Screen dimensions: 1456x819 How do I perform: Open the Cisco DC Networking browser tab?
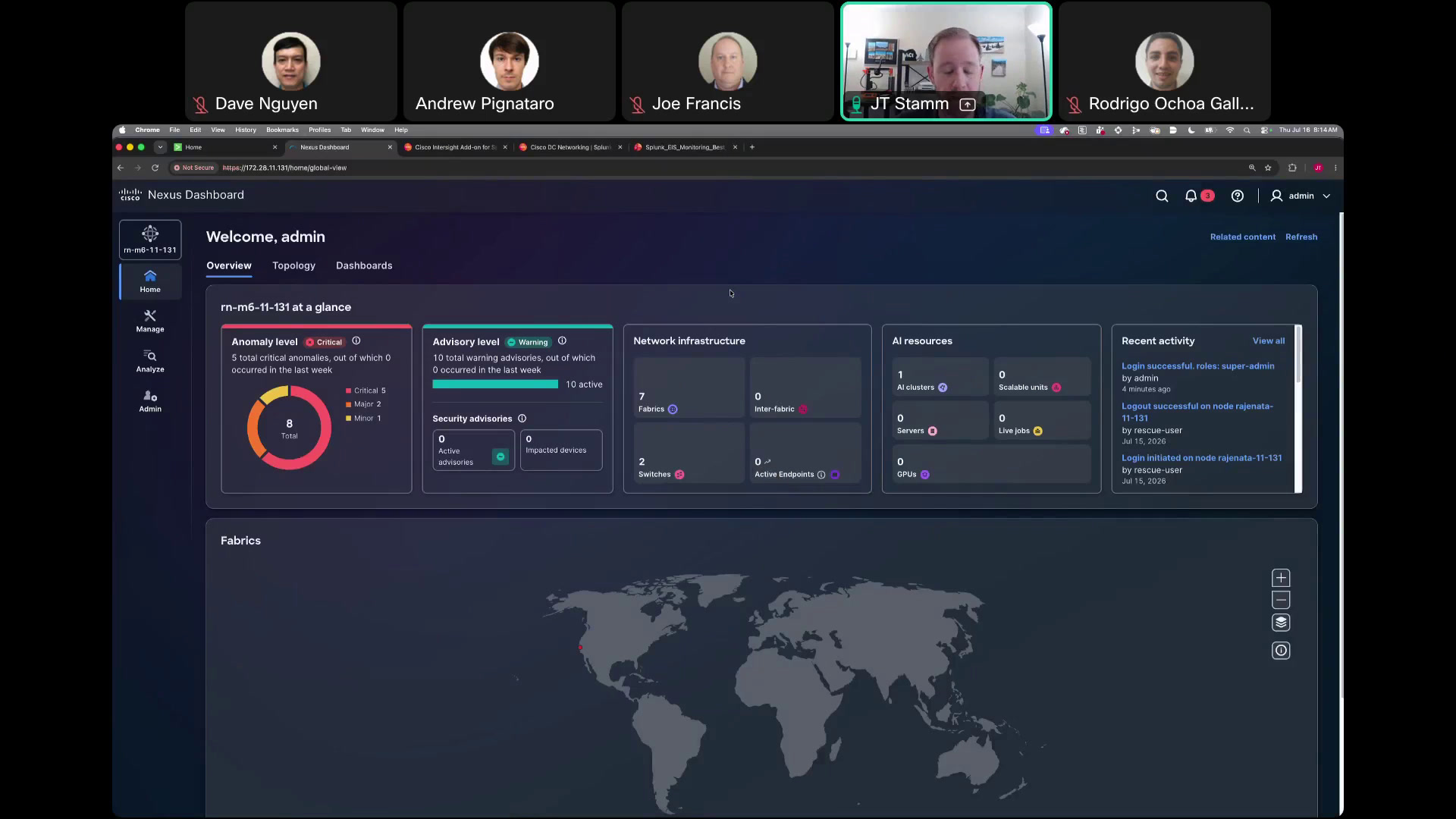[570, 147]
